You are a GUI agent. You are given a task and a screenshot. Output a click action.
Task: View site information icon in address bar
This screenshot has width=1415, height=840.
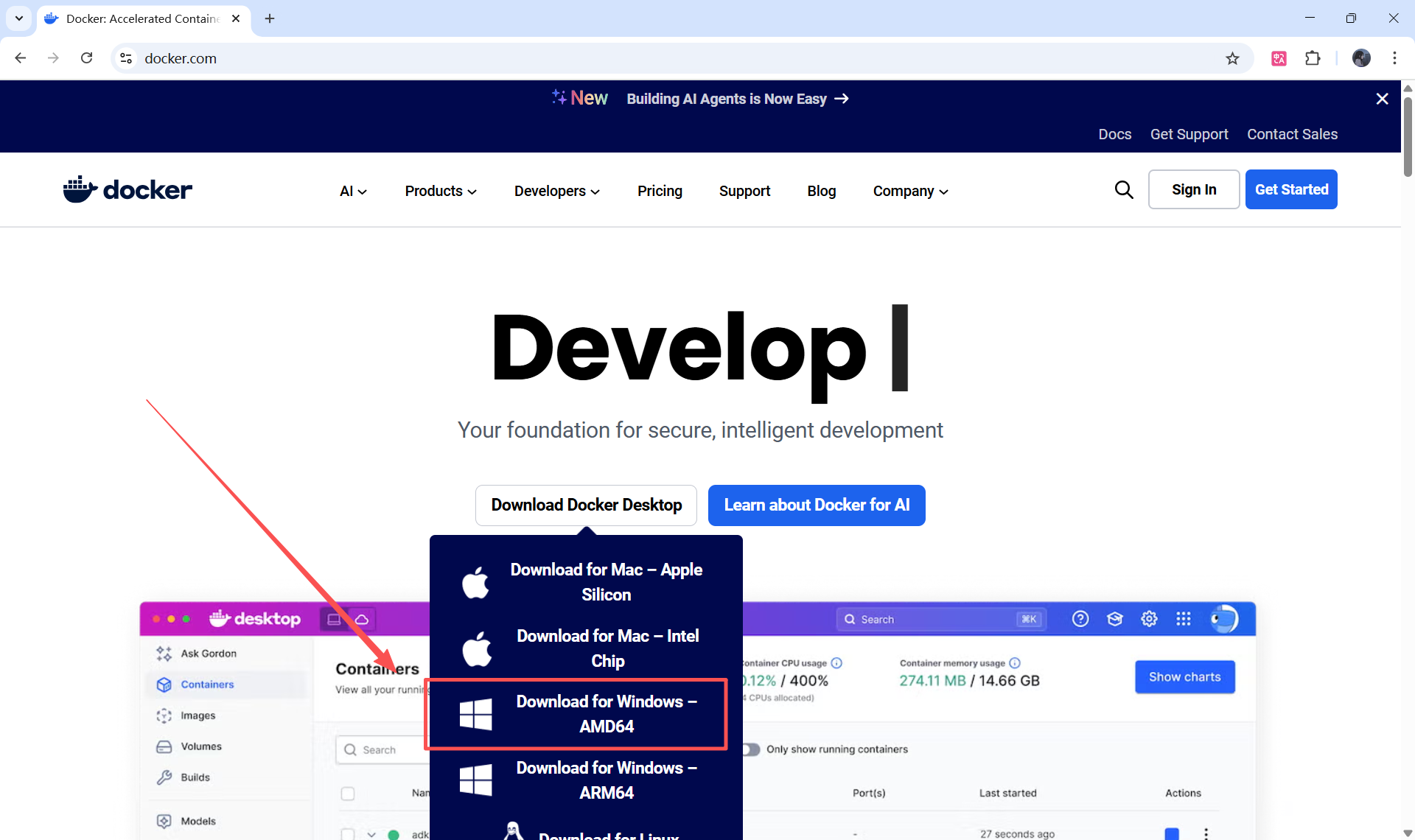click(126, 58)
